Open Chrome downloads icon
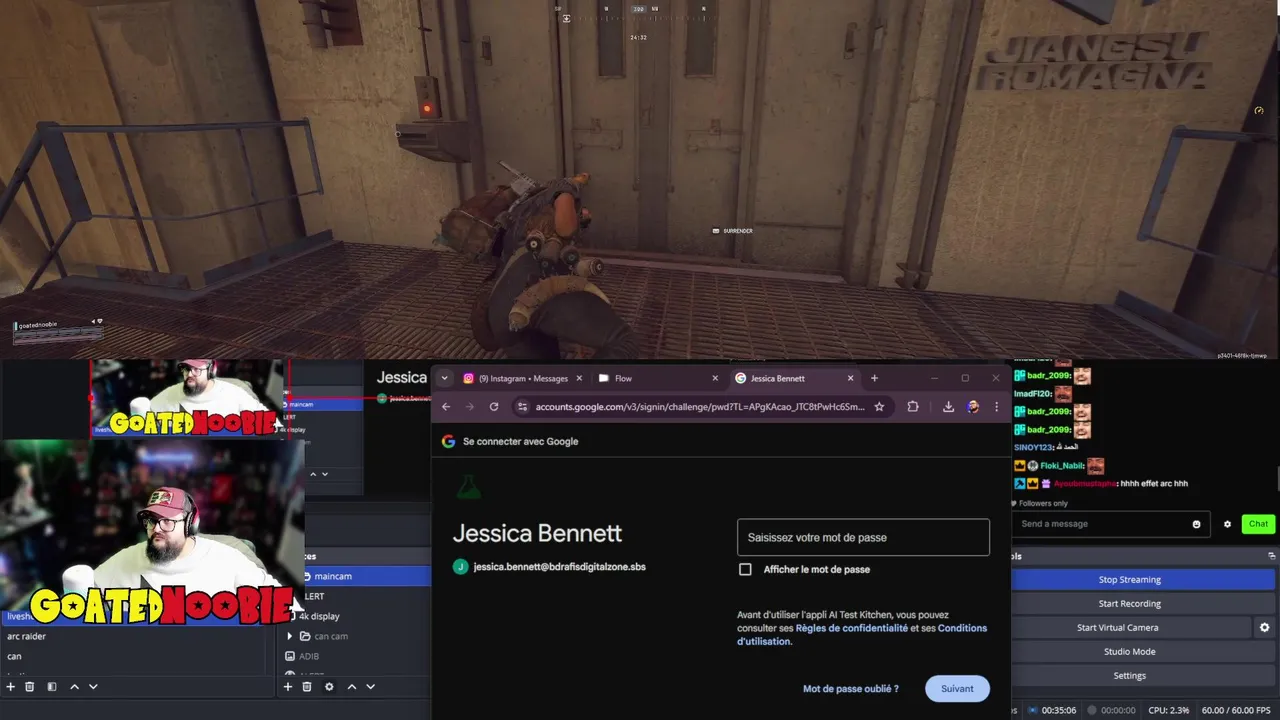 coord(948,407)
